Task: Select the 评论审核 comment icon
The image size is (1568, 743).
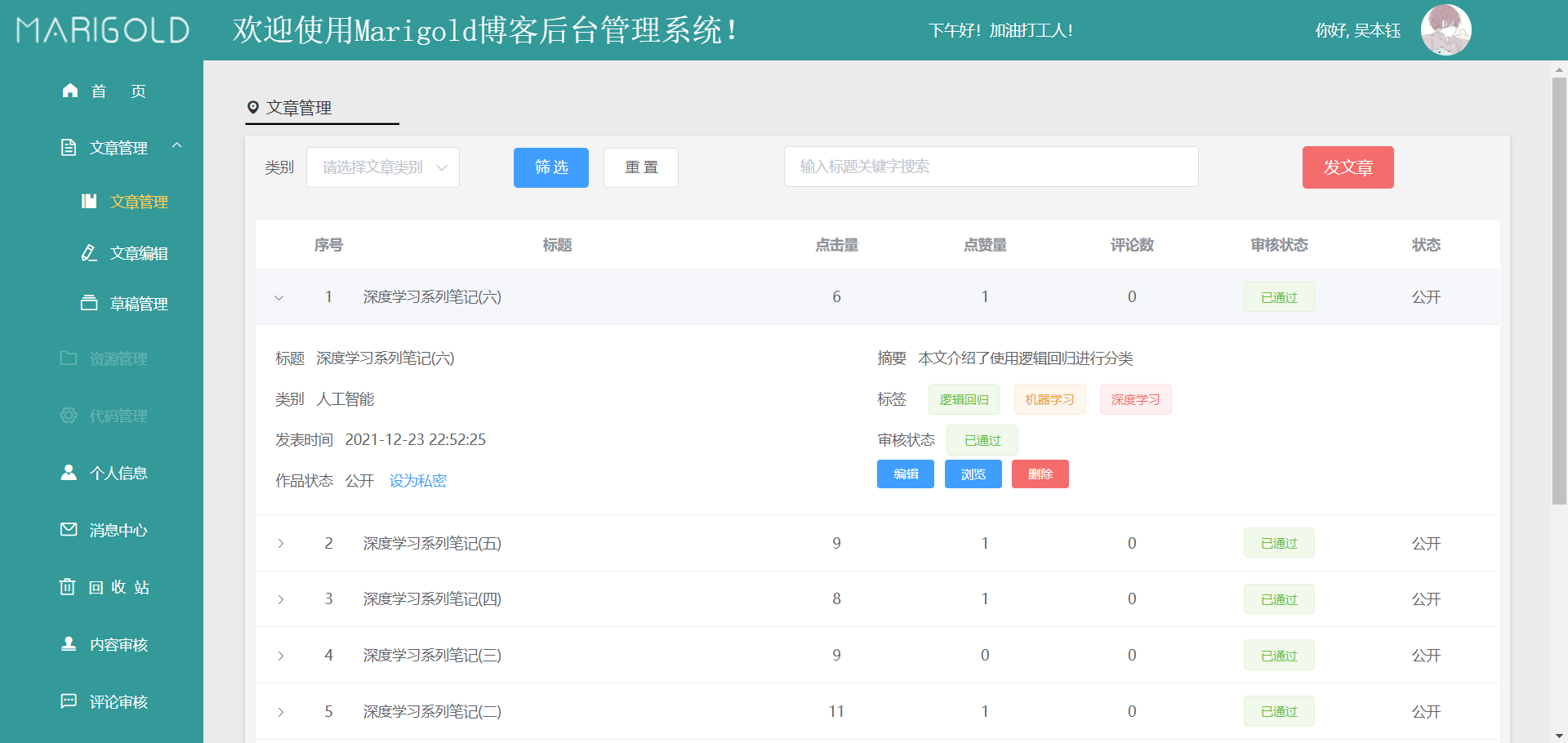Action: (x=69, y=701)
